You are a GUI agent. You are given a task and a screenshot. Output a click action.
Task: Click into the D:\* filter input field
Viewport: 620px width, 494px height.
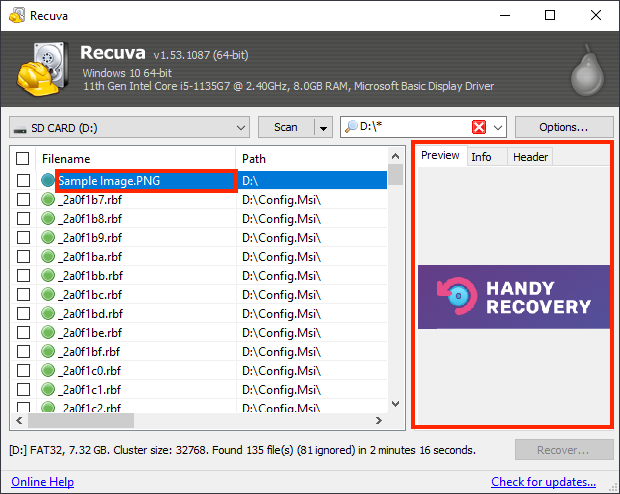pyautogui.click(x=414, y=127)
